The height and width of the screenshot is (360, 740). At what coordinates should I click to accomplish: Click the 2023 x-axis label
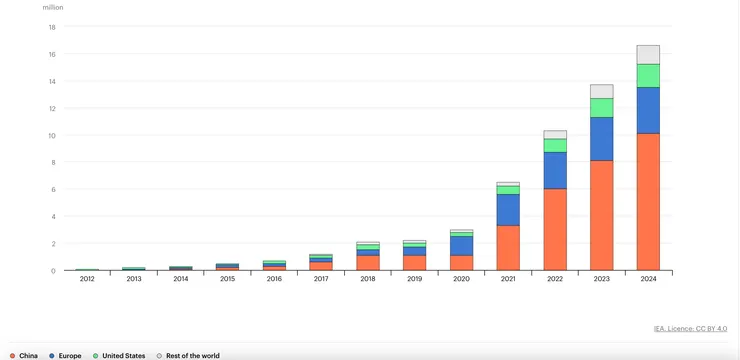click(x=602, y=279)
